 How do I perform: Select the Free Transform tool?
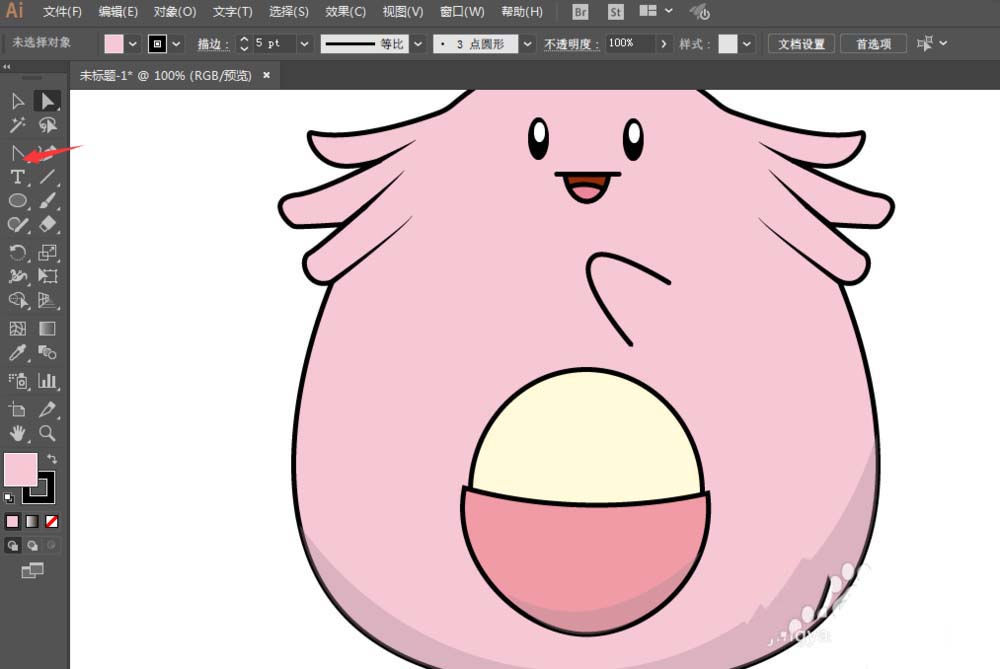[x=48, y=276]
